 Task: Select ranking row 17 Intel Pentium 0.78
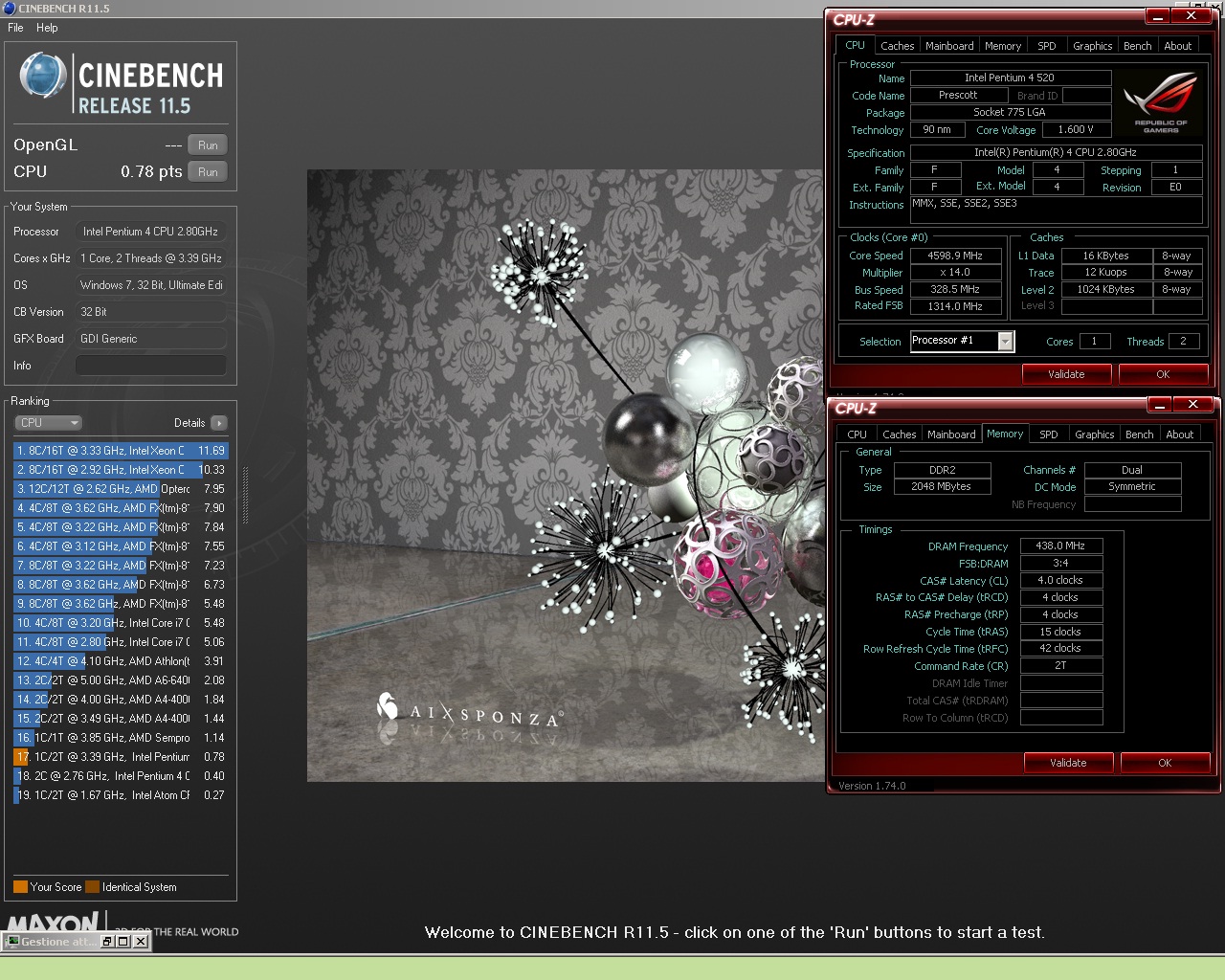tap(121, 757)
